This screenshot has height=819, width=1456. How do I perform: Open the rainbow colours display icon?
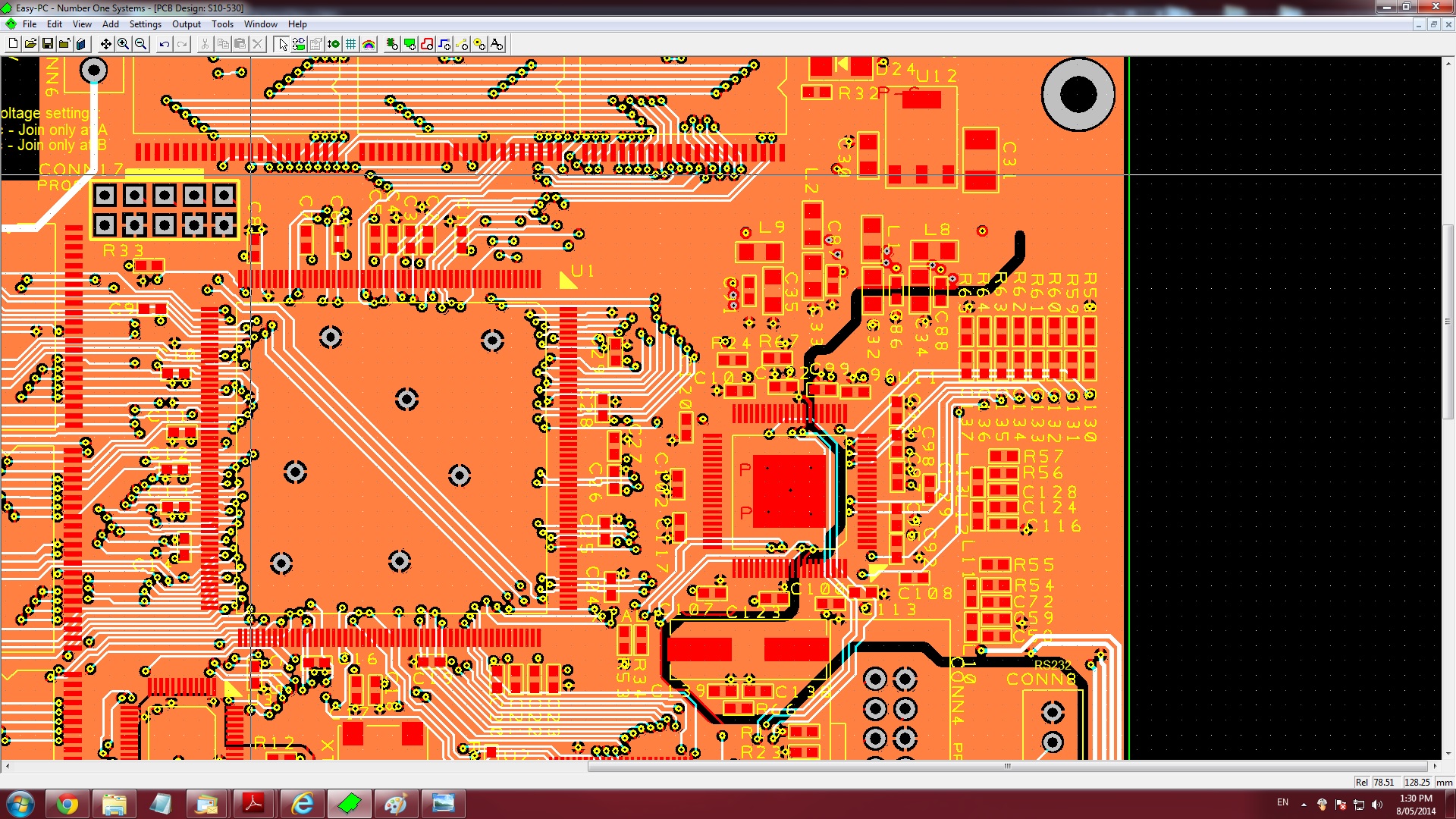coord(369,44)
